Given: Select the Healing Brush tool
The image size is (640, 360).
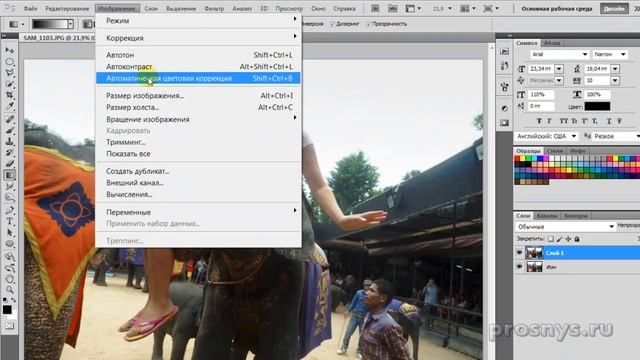Looking at the screenshot, I should pyautogui.click(x=9, y=119).
